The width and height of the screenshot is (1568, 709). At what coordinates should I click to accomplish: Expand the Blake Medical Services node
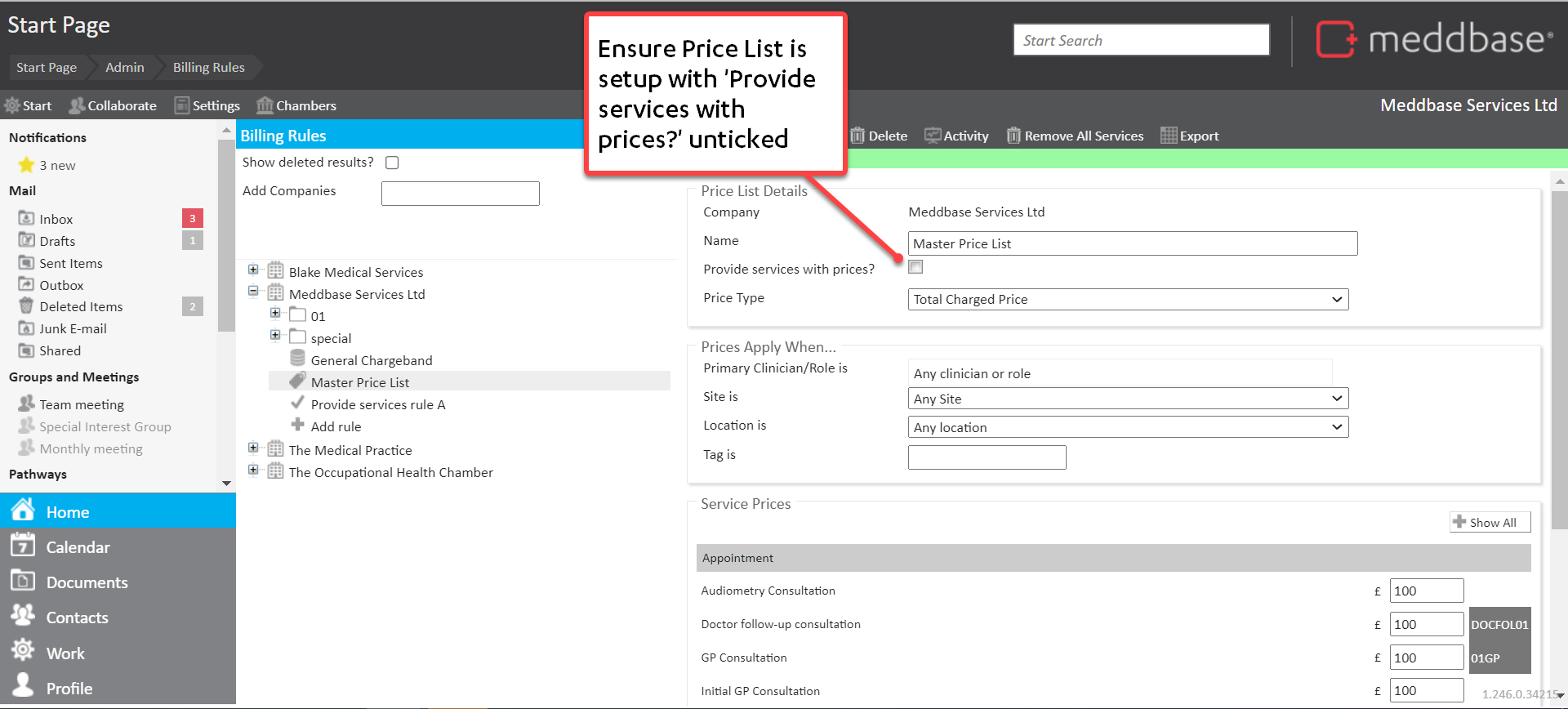[x=253, y=270]
